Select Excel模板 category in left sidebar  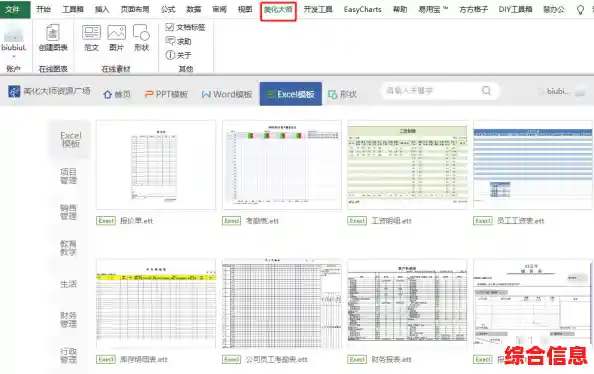coord(70,139)
